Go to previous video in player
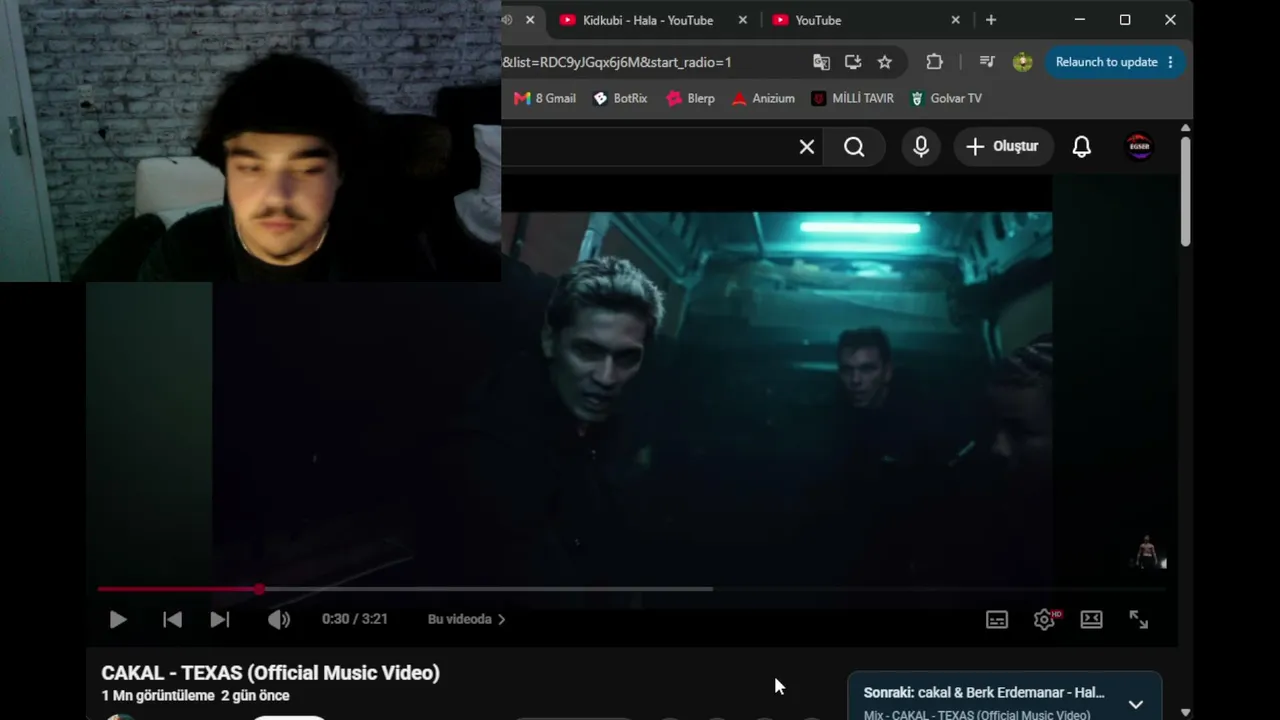 [x=172, y=620]
